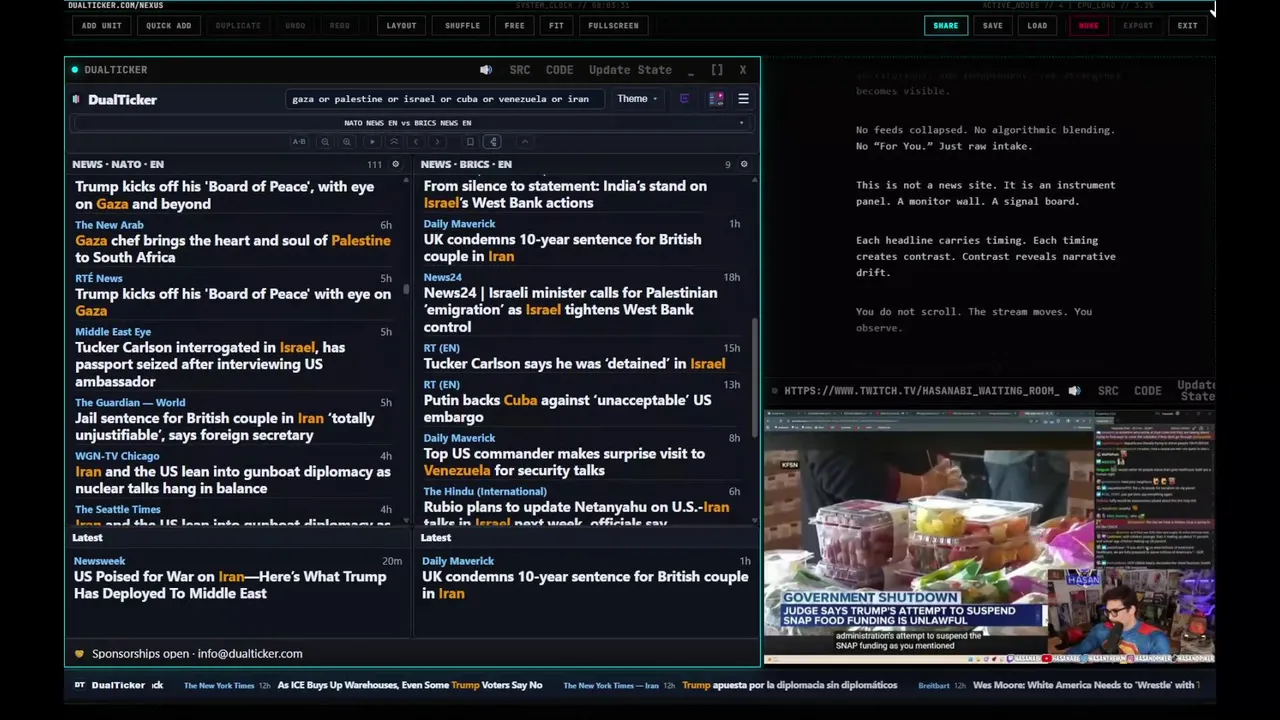Image resolution: width=1280 pixels, height=720 pixels.
Task: Toggle FIT layout mode
Action: click(556, 25)
